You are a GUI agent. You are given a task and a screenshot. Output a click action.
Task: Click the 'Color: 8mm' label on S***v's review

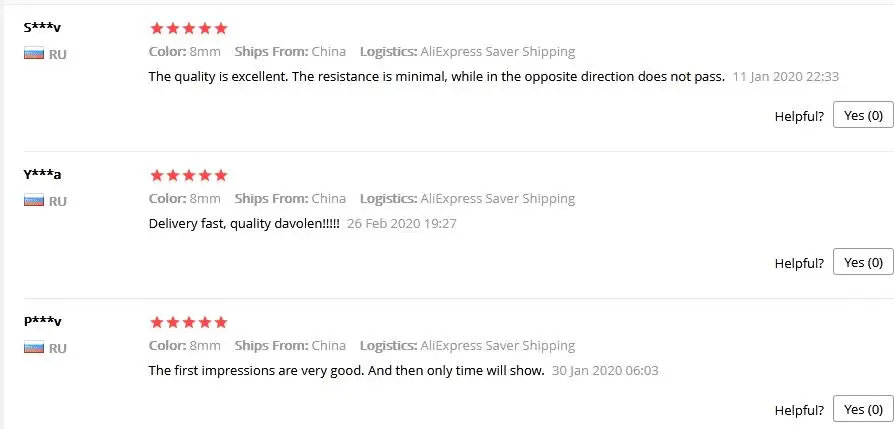coord(185,52)
